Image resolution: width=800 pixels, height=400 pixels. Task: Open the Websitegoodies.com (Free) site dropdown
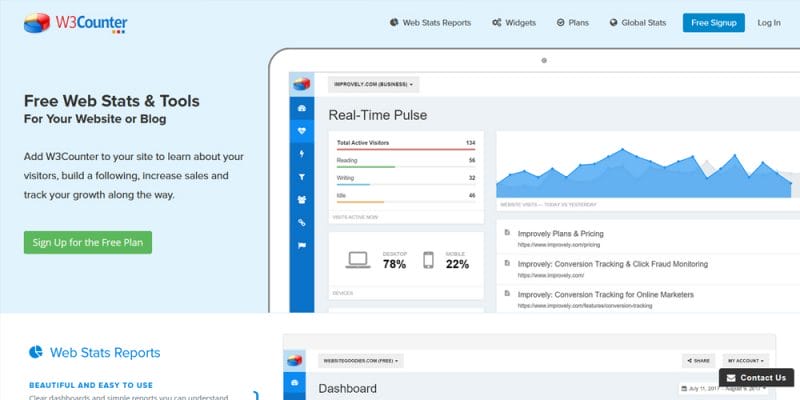[x=361, y=361]
